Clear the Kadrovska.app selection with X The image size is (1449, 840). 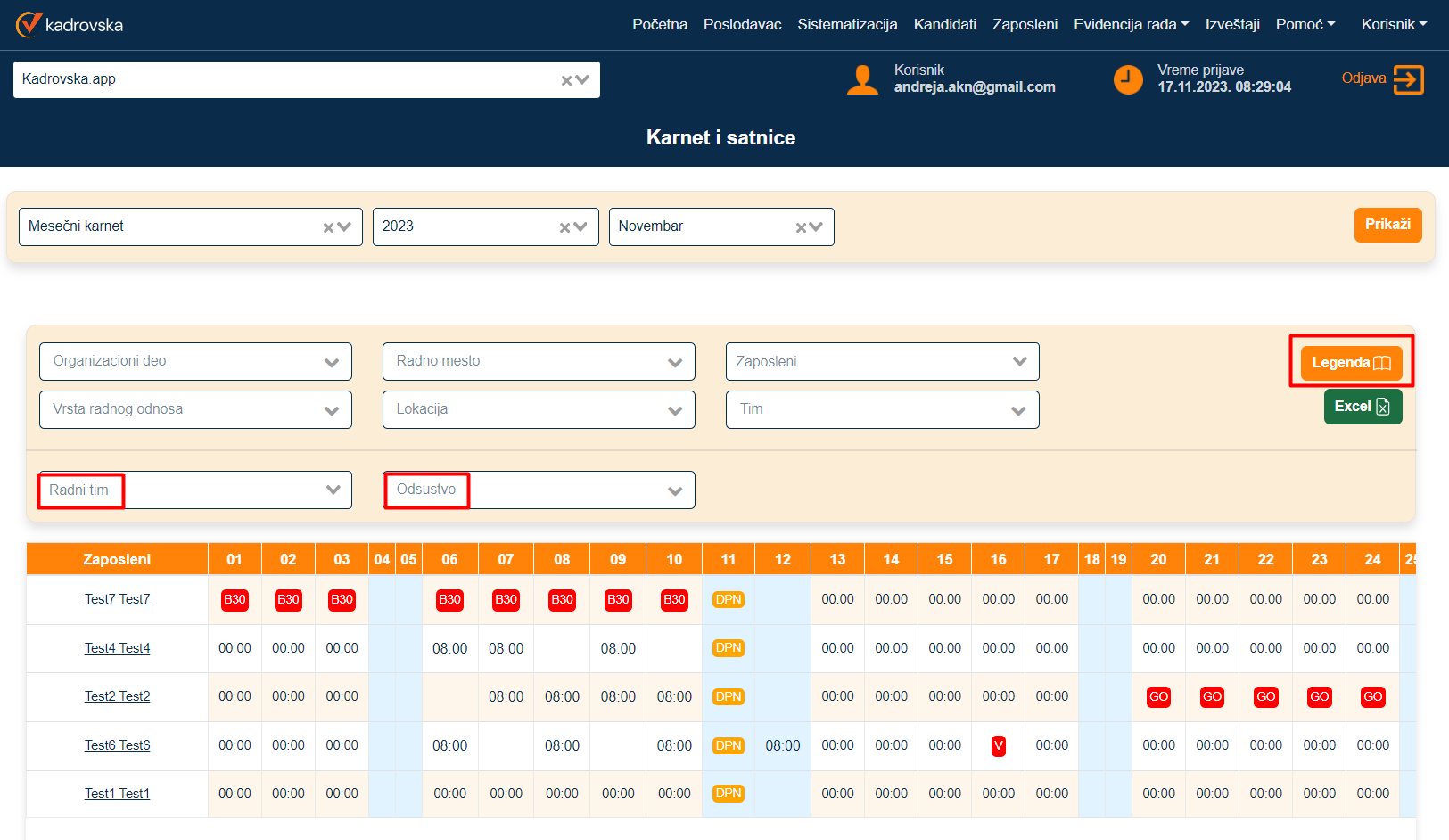(x=566, y=80)
